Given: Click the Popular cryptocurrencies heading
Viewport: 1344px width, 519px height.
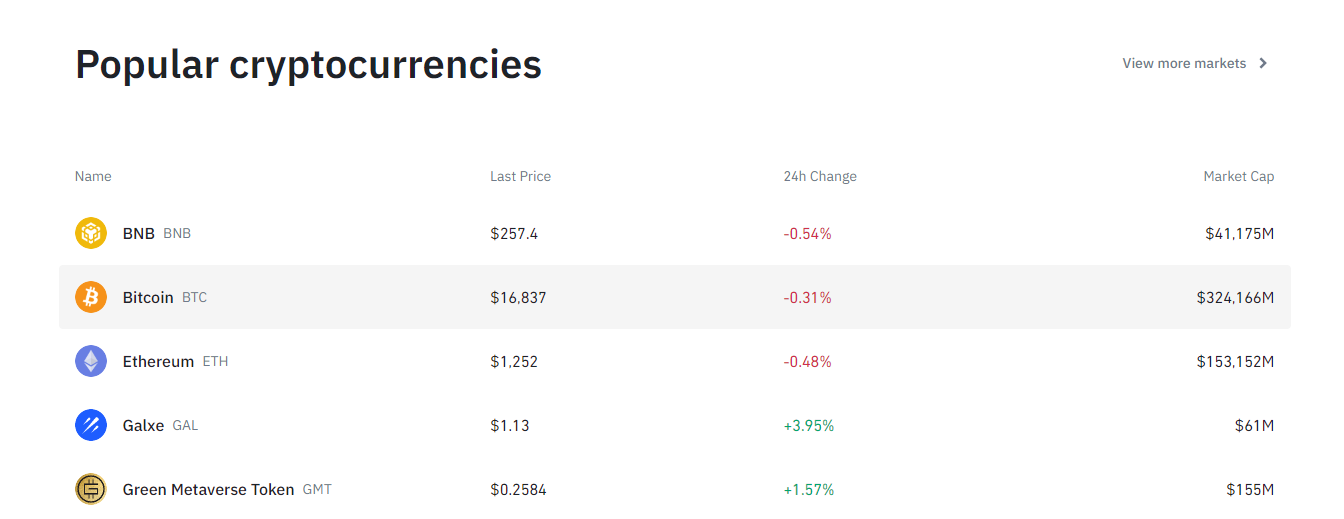Looking at the screenshot, I should (x=308, y=64).
